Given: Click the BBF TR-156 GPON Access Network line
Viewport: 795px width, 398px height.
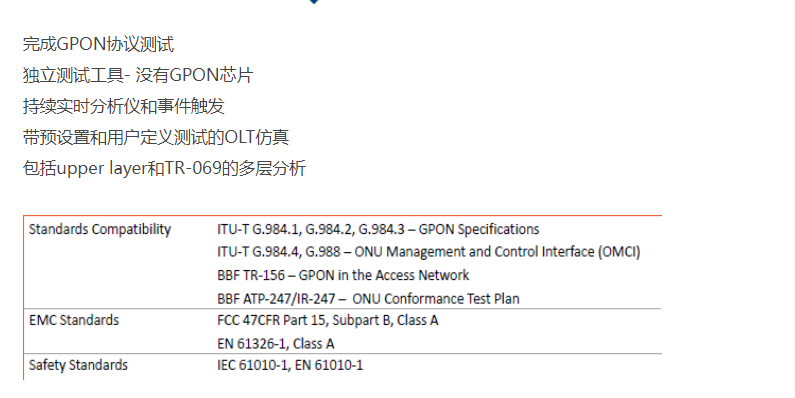Looking at the screenshot, I should click(343, 275).
